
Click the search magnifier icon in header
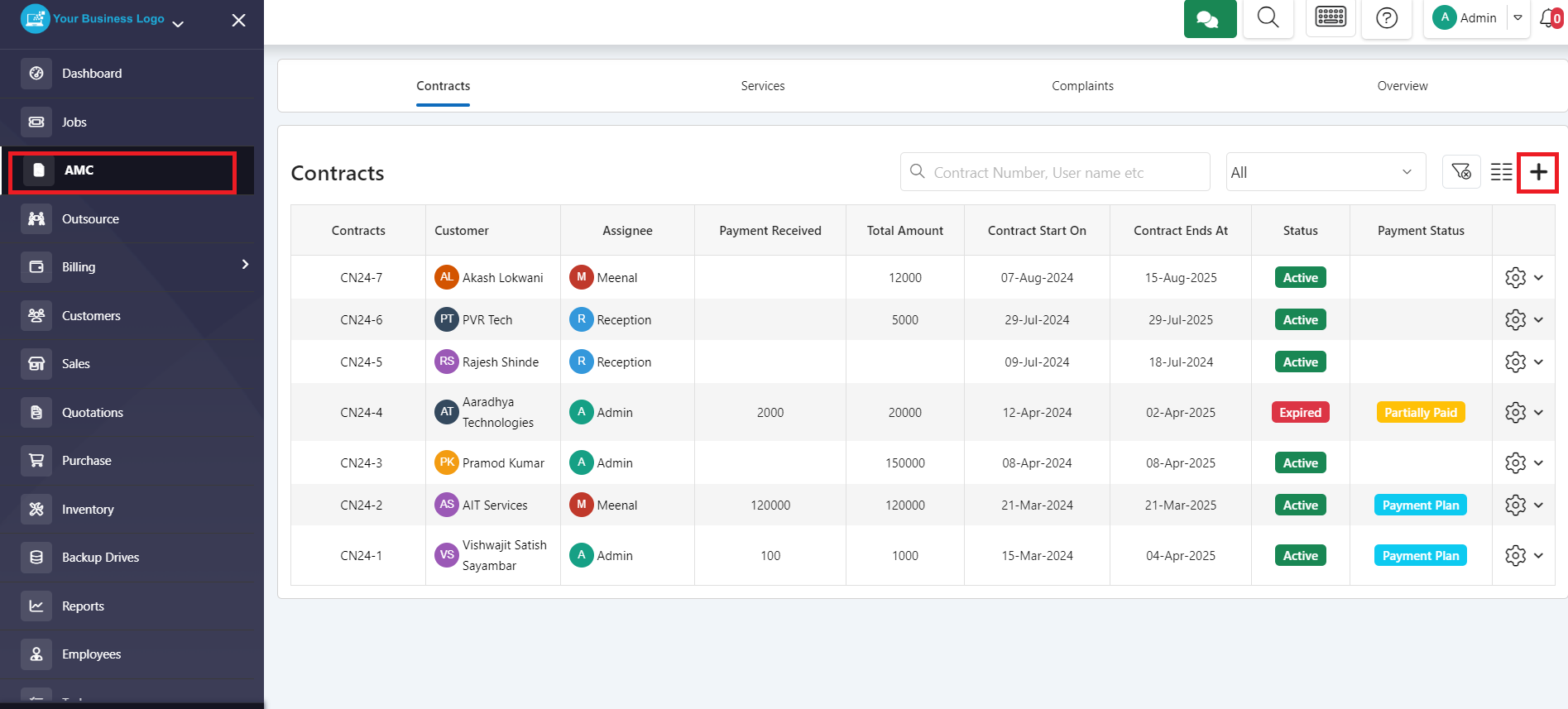pos(1268,18)
